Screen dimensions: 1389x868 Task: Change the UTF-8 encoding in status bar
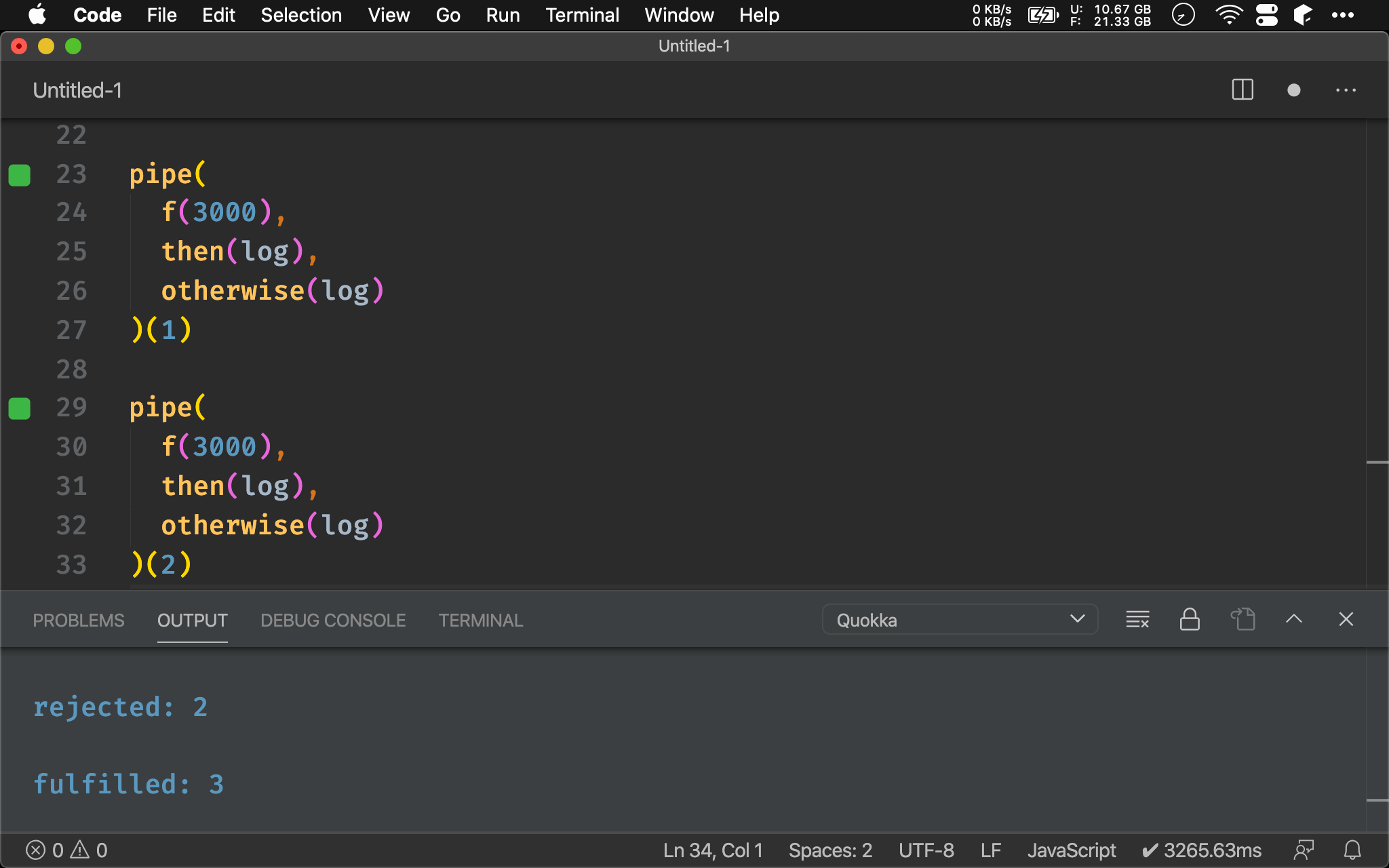[926, 850]
